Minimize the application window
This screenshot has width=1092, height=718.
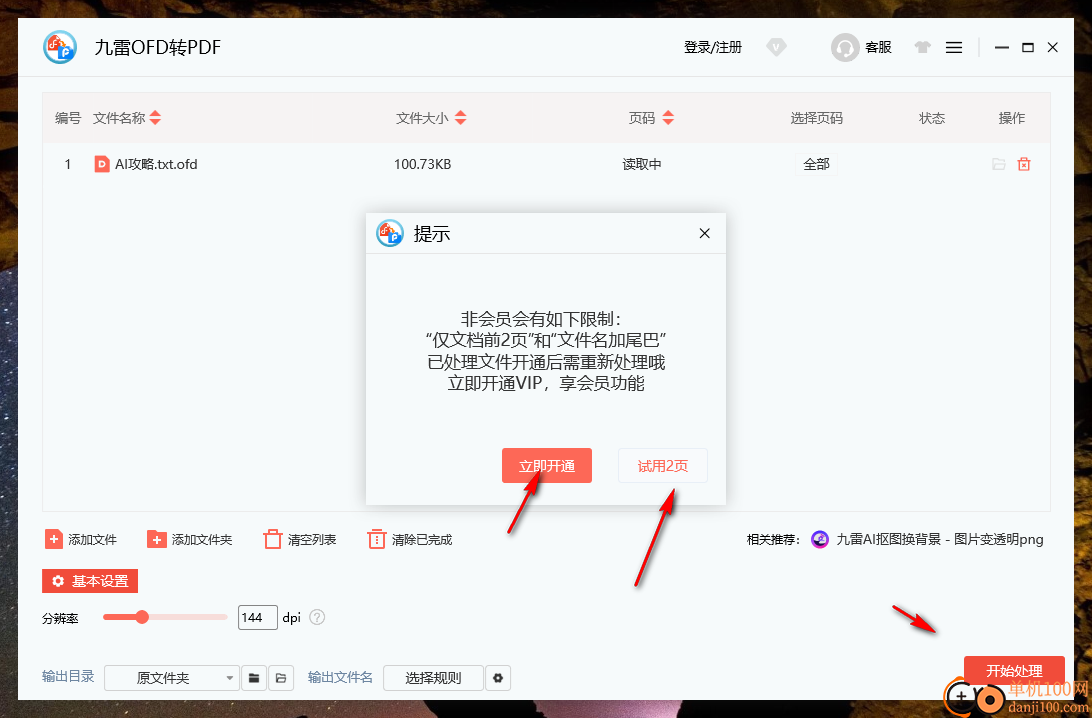[x=1001, y=47]
